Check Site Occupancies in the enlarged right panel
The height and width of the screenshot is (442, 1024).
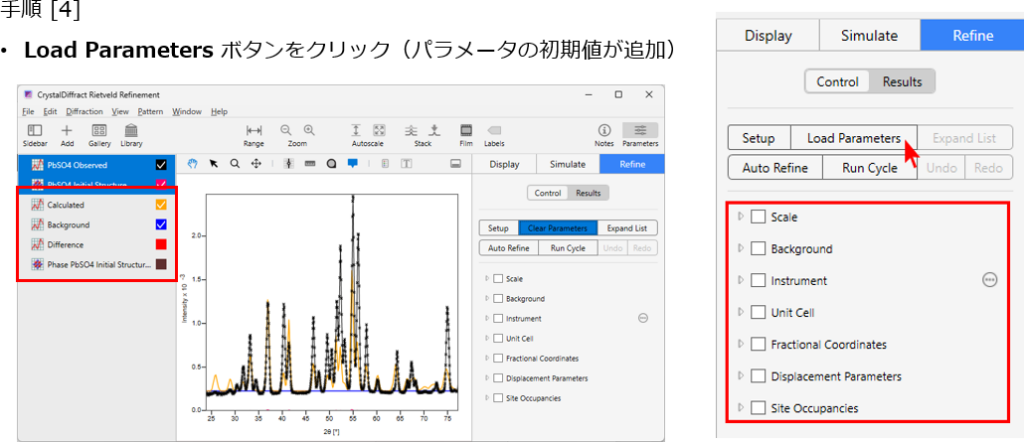pos(759,408)
